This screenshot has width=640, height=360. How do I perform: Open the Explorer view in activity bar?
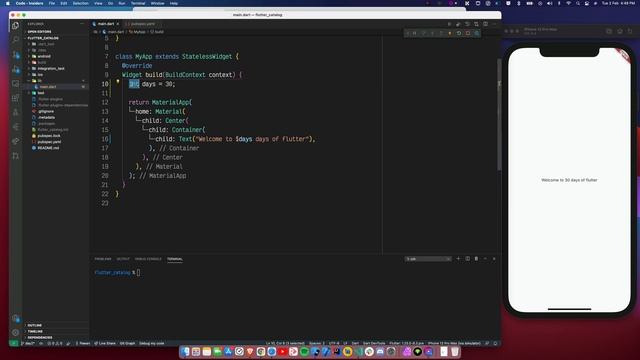point(16,26)
